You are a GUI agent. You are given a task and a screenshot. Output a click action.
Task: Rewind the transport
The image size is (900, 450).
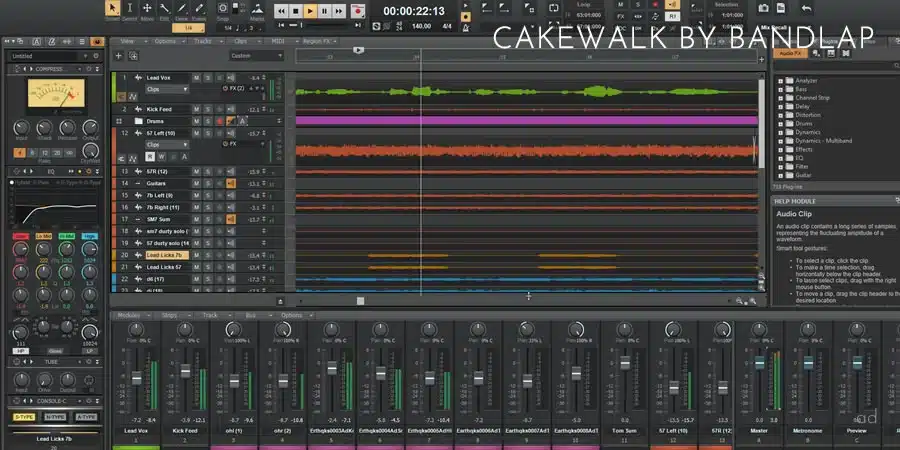(281, 10)
